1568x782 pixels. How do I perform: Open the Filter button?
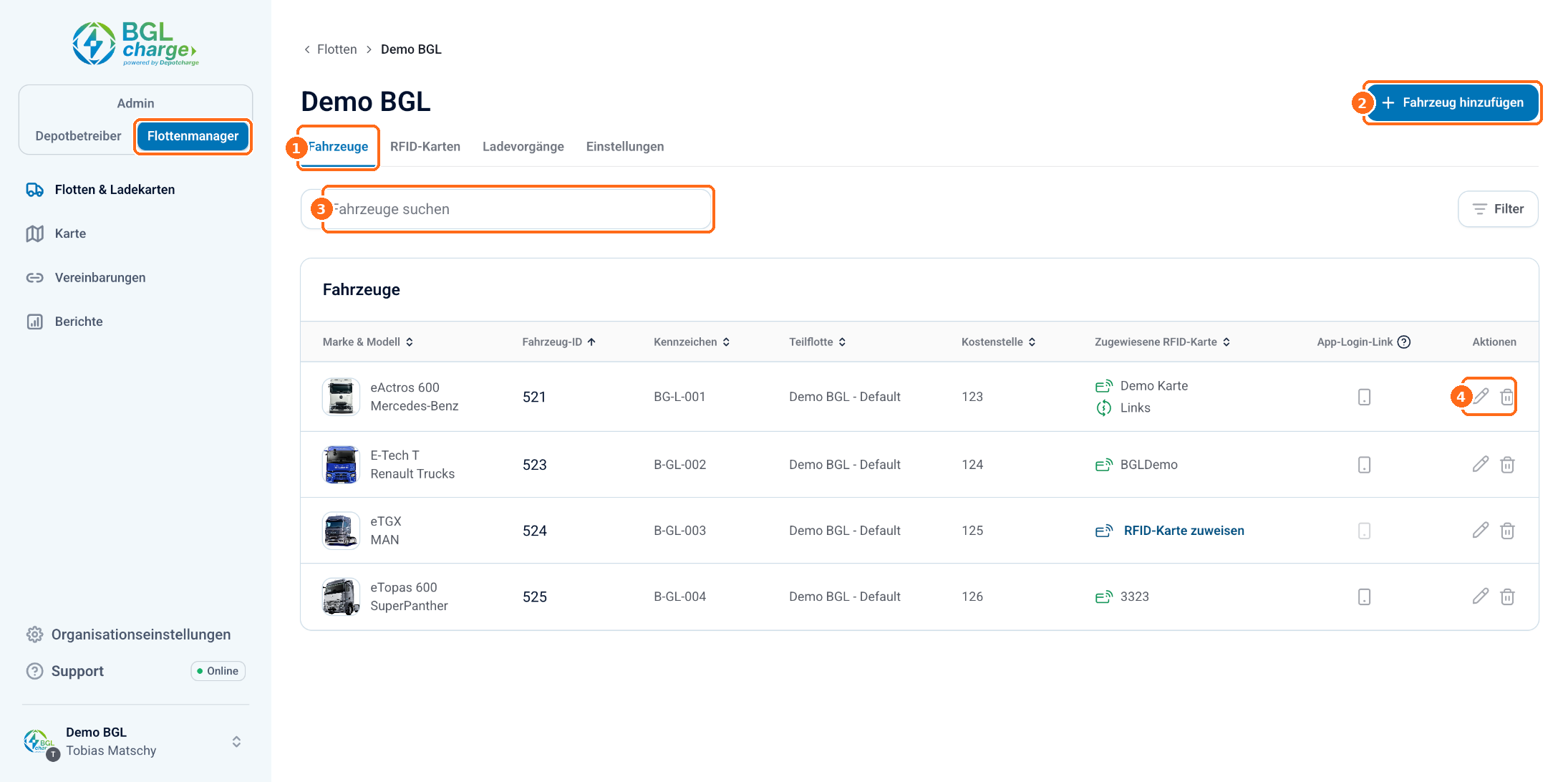[x=1498, y=209]
